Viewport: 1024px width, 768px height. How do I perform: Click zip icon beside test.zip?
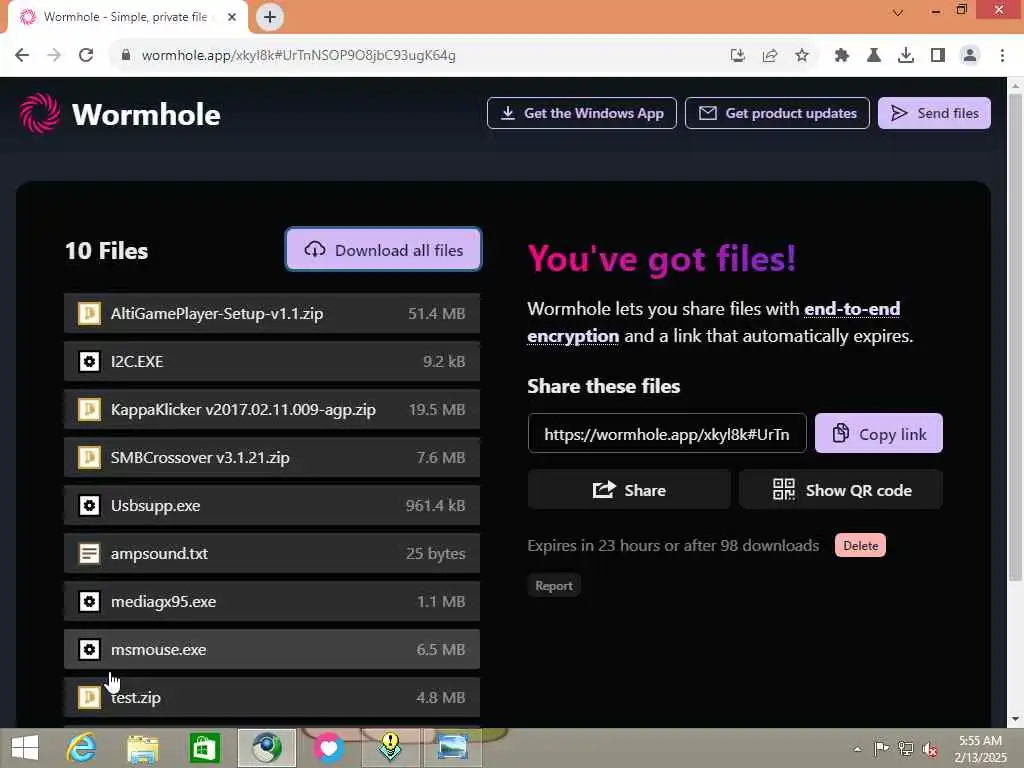click(89, 697)
